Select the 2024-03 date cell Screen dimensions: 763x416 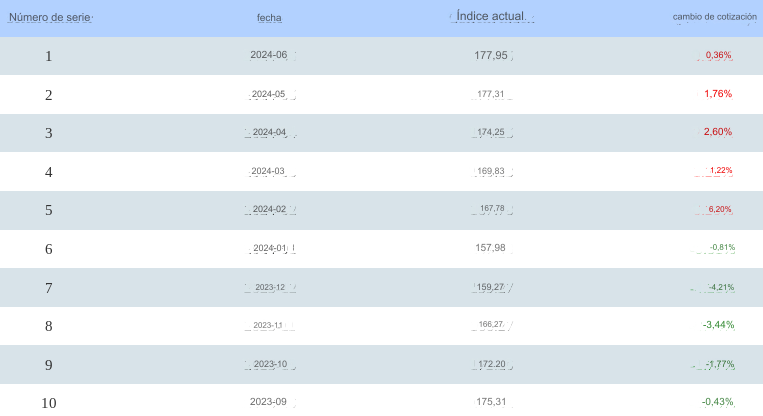coord(268,171)
